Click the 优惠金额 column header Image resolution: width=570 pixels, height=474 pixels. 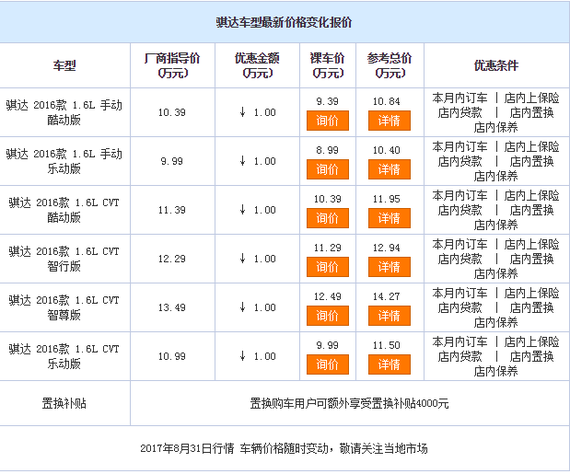(x=257, y=65)
